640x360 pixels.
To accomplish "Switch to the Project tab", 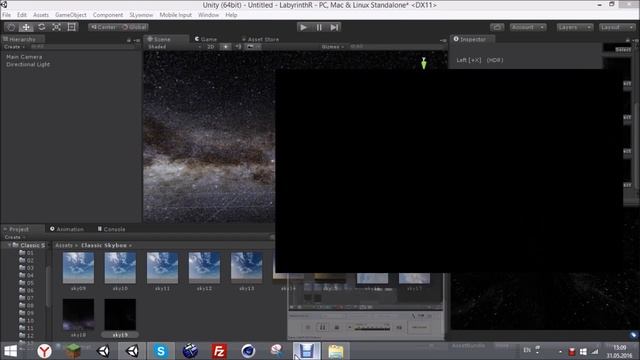I will coord(19,229).
